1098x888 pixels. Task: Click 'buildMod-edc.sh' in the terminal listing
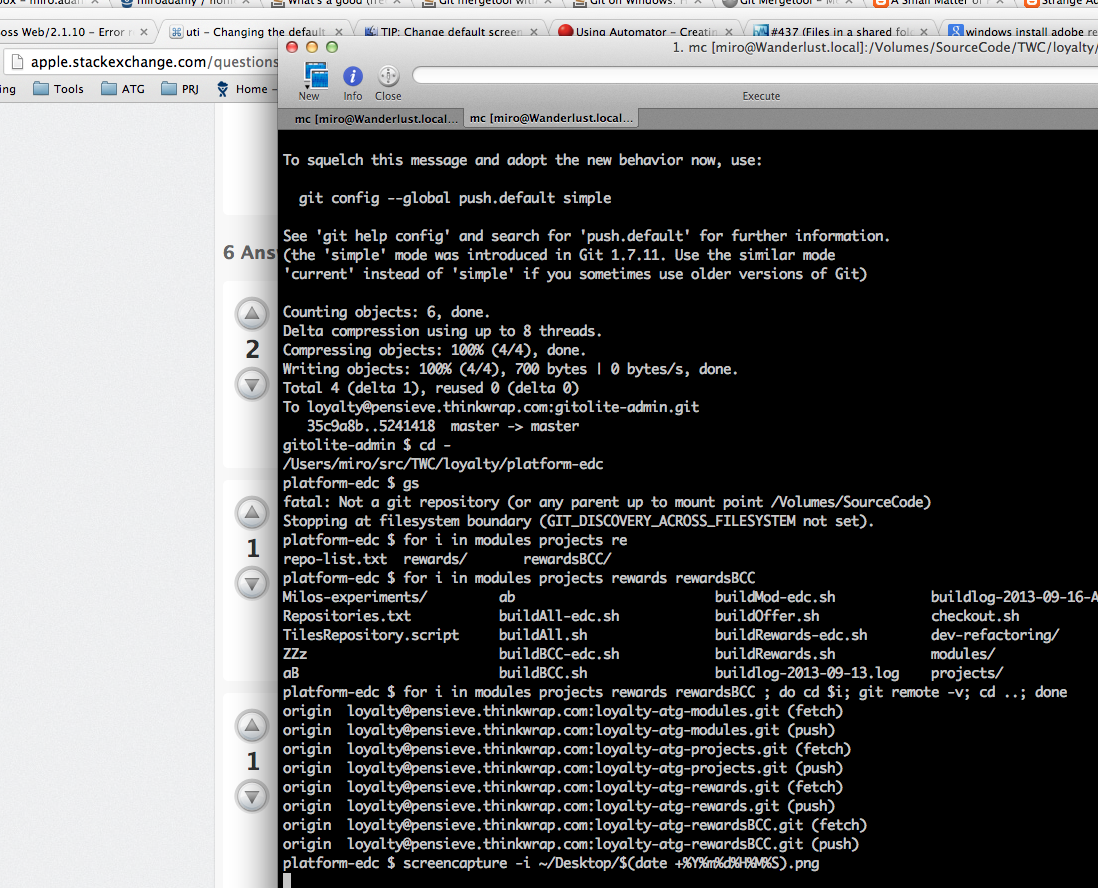point(775,597)
